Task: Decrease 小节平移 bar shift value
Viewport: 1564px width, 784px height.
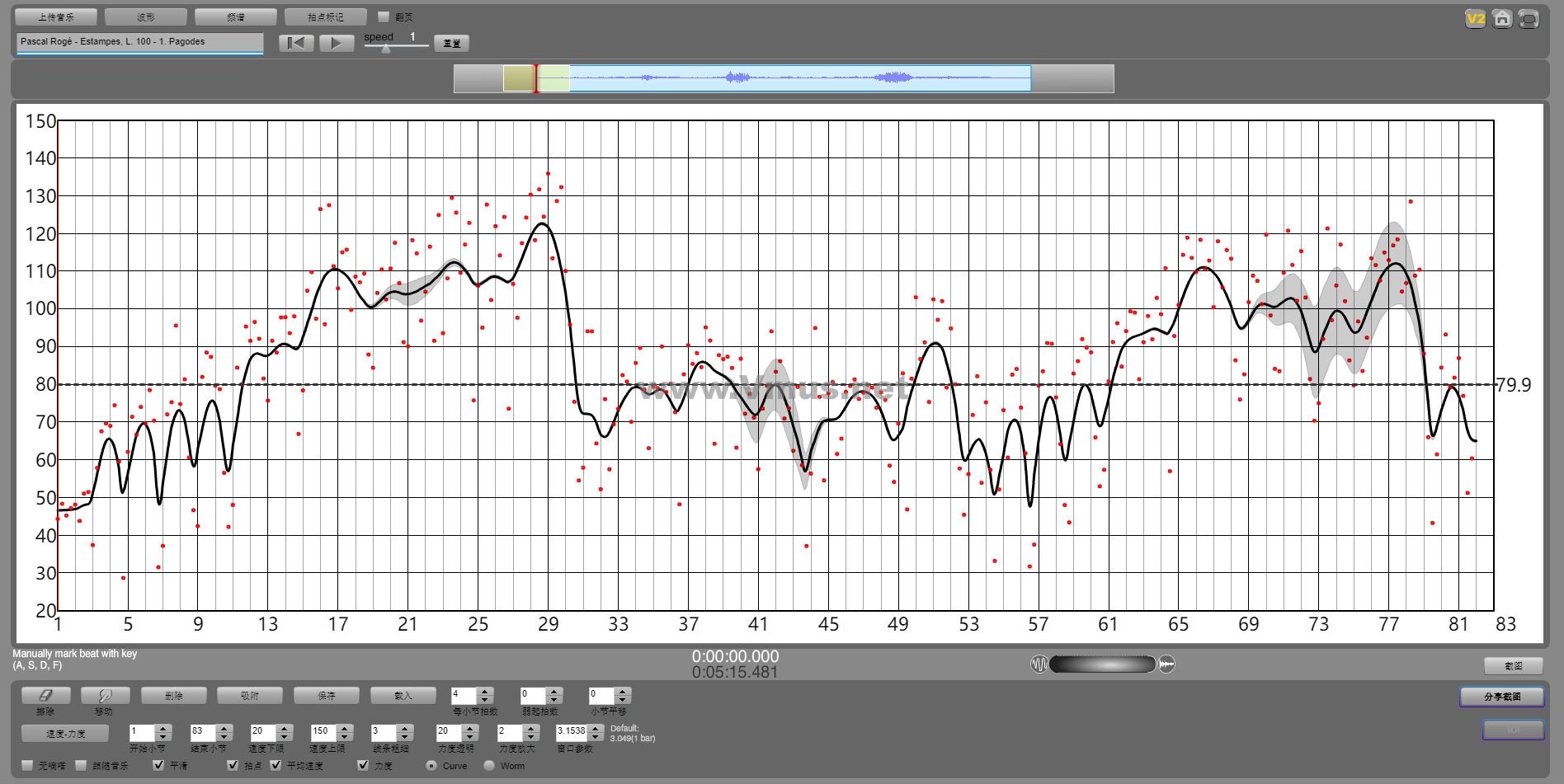Action: pos(623,700)
